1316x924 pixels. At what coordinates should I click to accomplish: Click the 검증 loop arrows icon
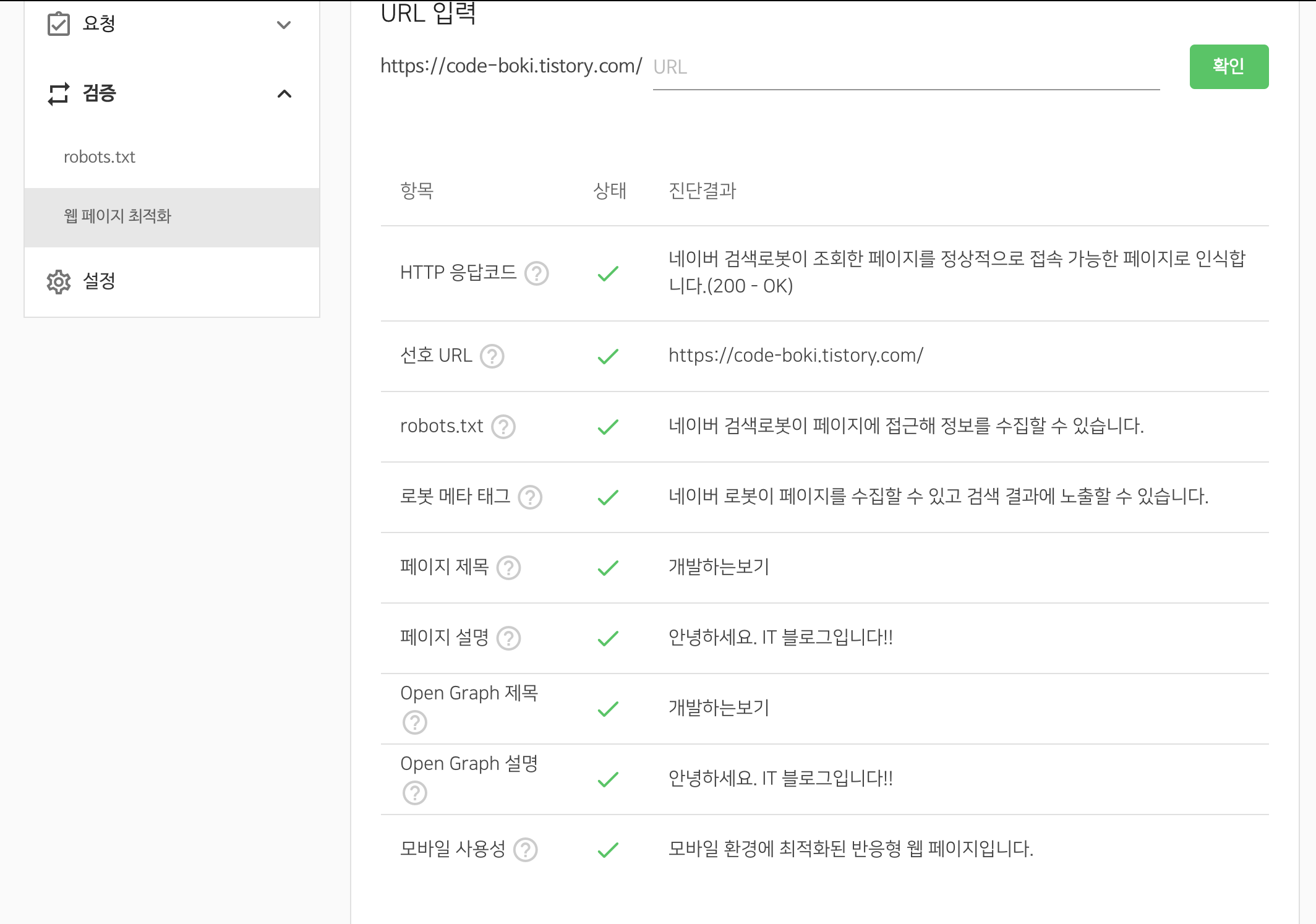59,94
